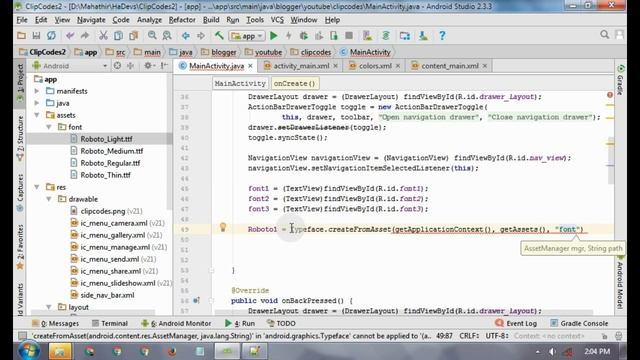Open the app run configuration dropdown
The image size is (640, 360).
[x=247, y=36]
